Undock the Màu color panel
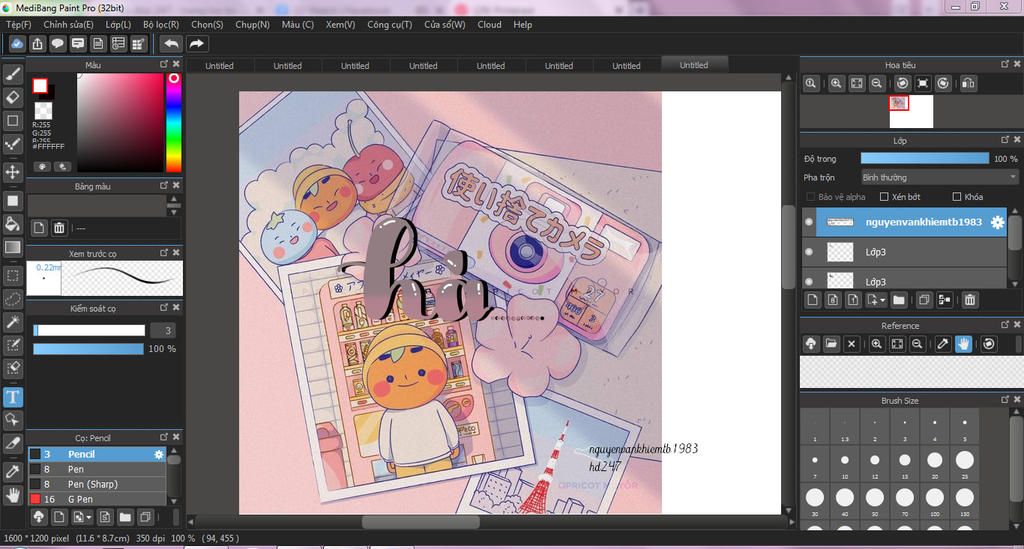This screenshot has width=1024, height=549. pos(164,64)
